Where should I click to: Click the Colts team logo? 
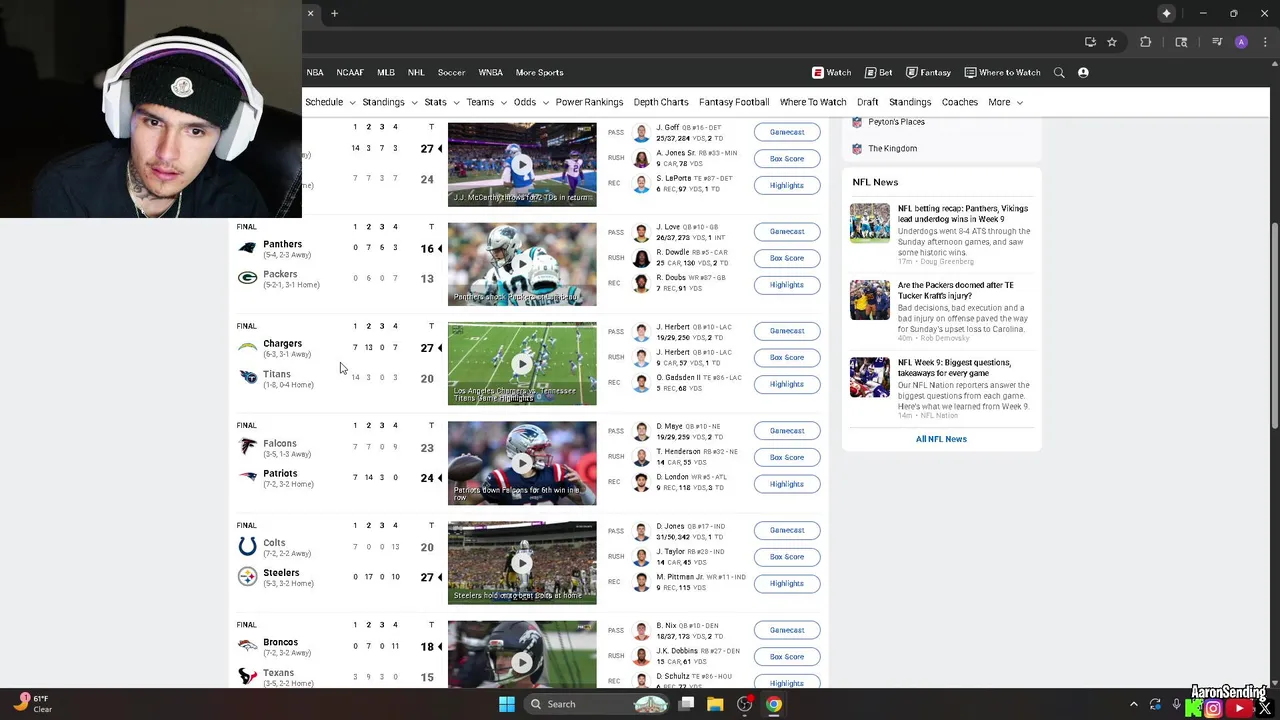tap(248, 546)
